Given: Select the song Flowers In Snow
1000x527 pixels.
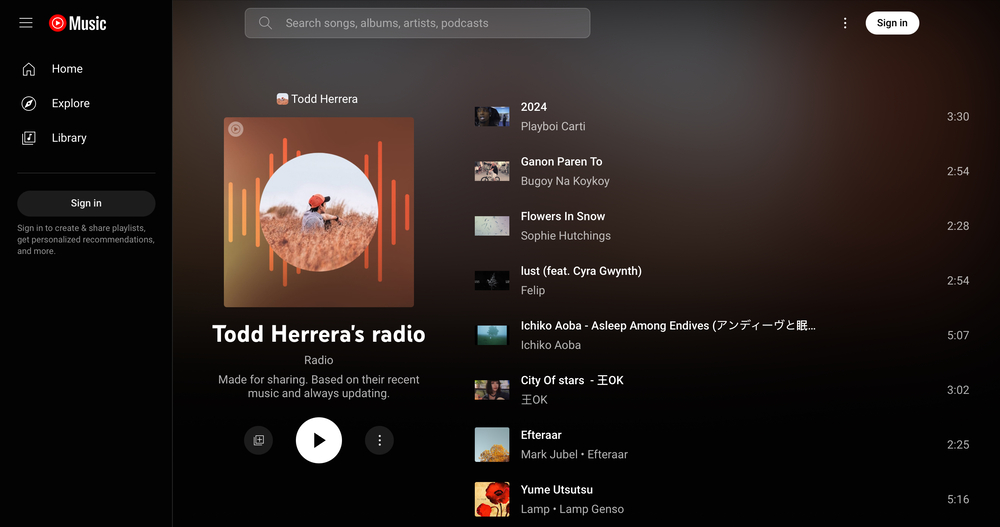Looking at the screenshot, I should (x=562, y=216).
